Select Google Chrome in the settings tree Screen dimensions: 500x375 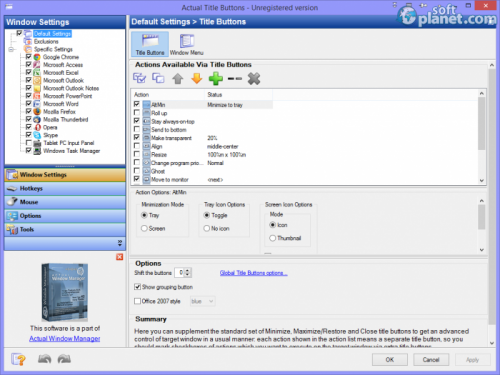coord(61,57)
